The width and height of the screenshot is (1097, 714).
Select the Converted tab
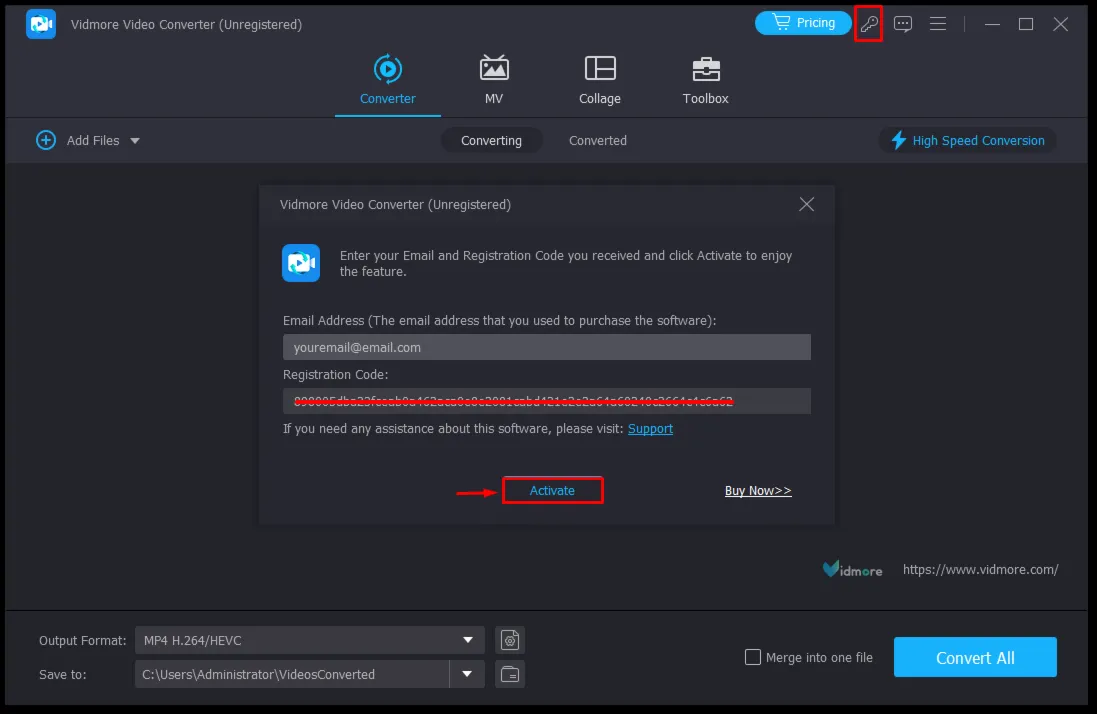[x=597, y=141]
